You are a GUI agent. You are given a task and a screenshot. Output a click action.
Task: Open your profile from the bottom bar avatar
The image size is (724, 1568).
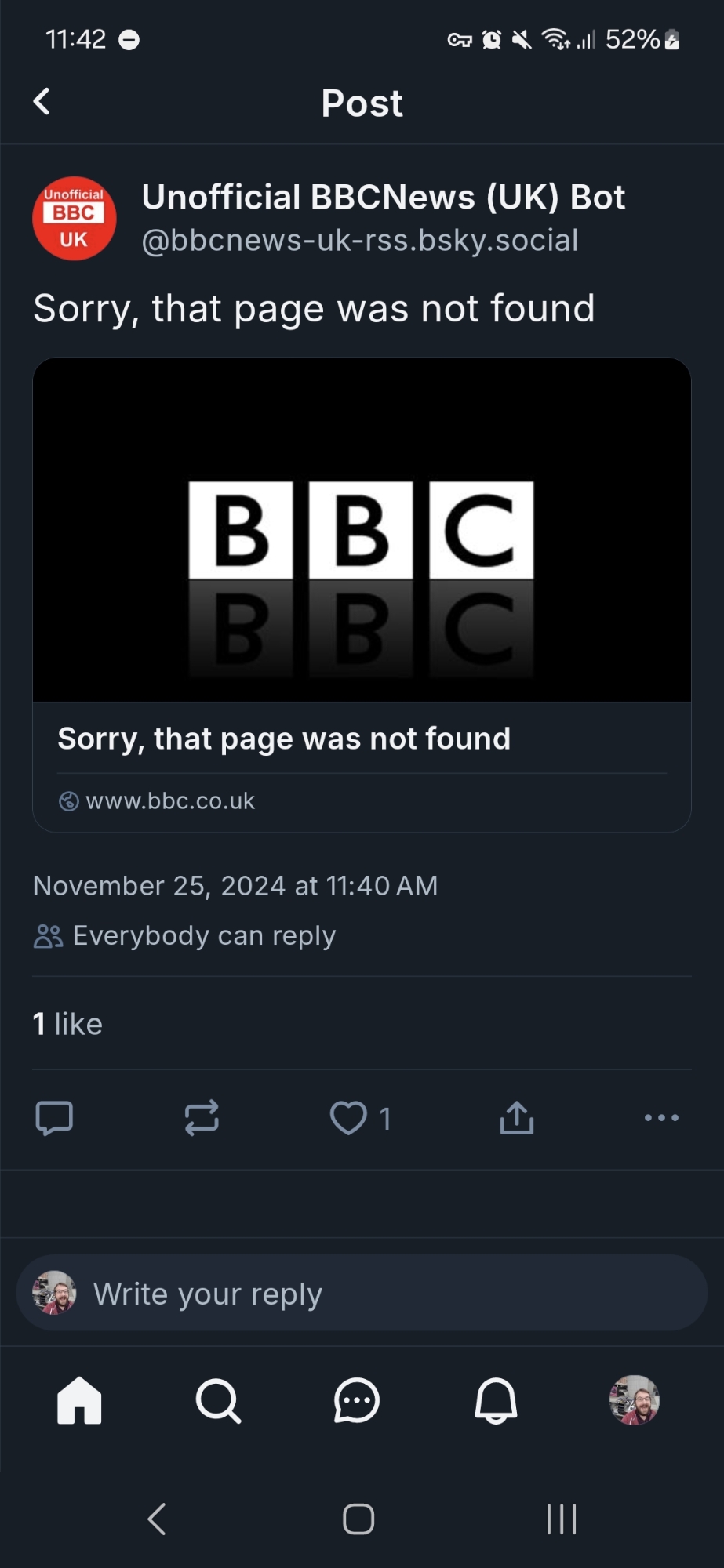click(x=635, y=1400)
